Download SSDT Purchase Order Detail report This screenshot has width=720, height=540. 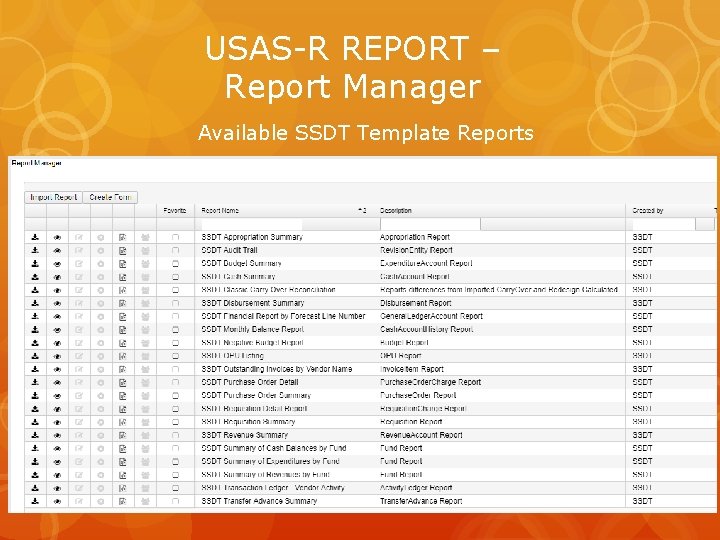pyautogui.click(x=35, y=382)
